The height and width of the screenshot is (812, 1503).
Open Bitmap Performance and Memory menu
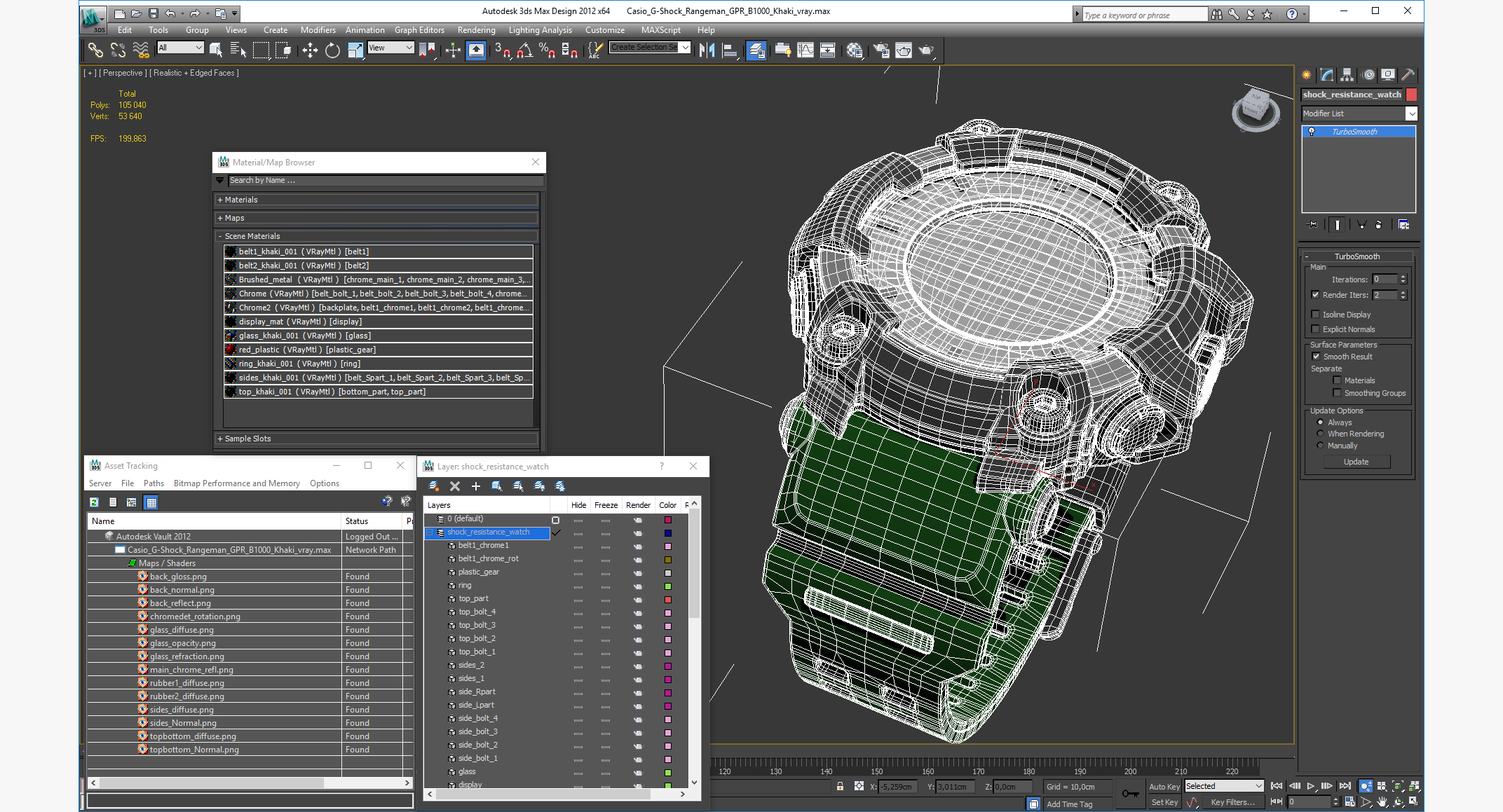pyautogui.click(x=236, y=483)
